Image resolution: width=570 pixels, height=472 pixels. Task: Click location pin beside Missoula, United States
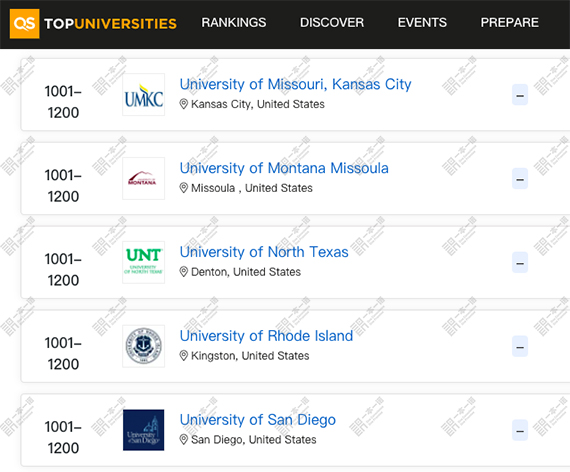[184, 188]
